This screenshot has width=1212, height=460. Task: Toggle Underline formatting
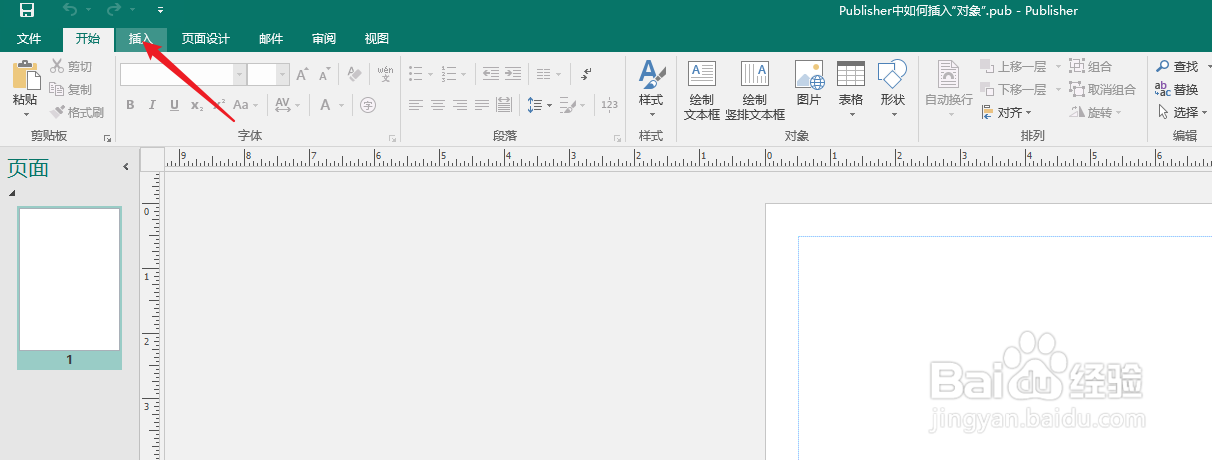tap(174, 105)
